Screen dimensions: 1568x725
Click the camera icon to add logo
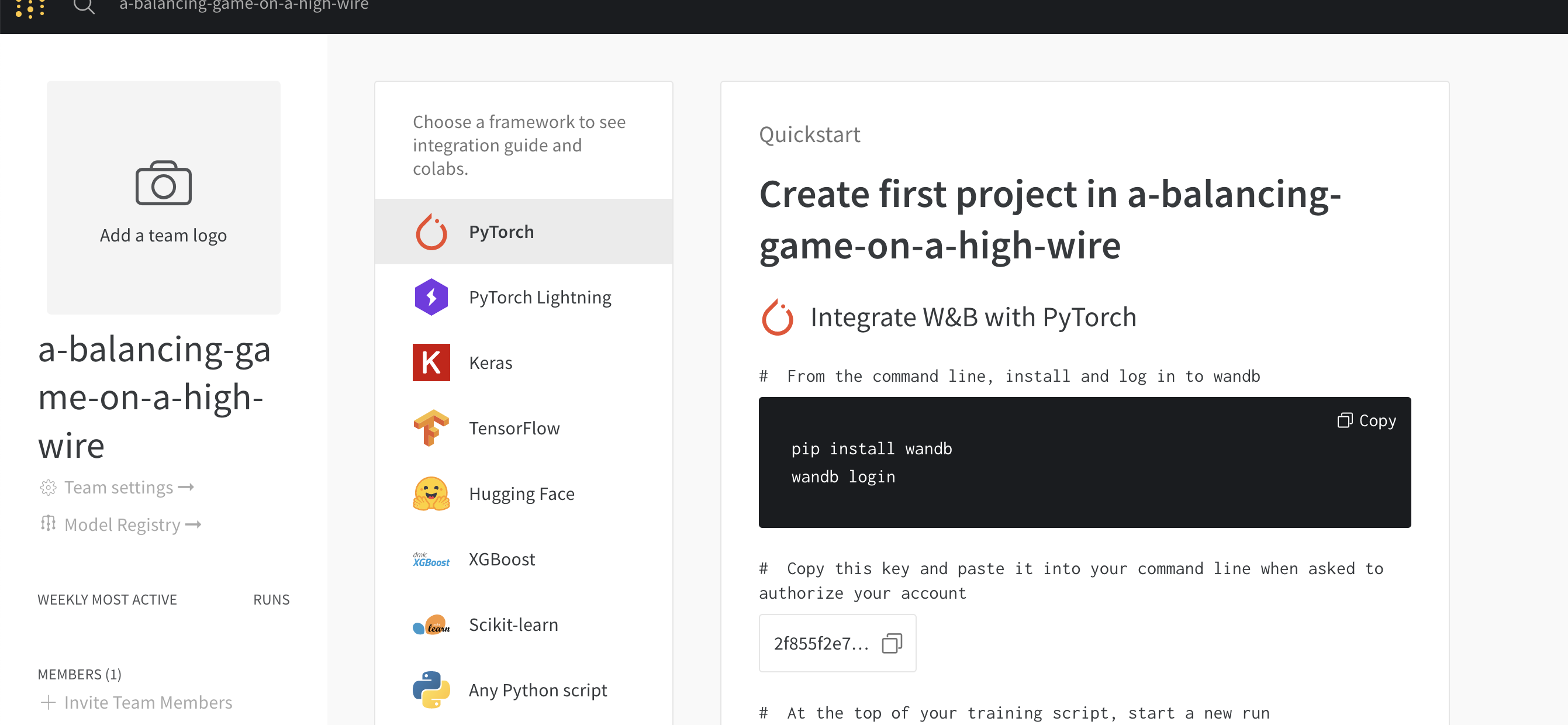[x=163, y=183]
